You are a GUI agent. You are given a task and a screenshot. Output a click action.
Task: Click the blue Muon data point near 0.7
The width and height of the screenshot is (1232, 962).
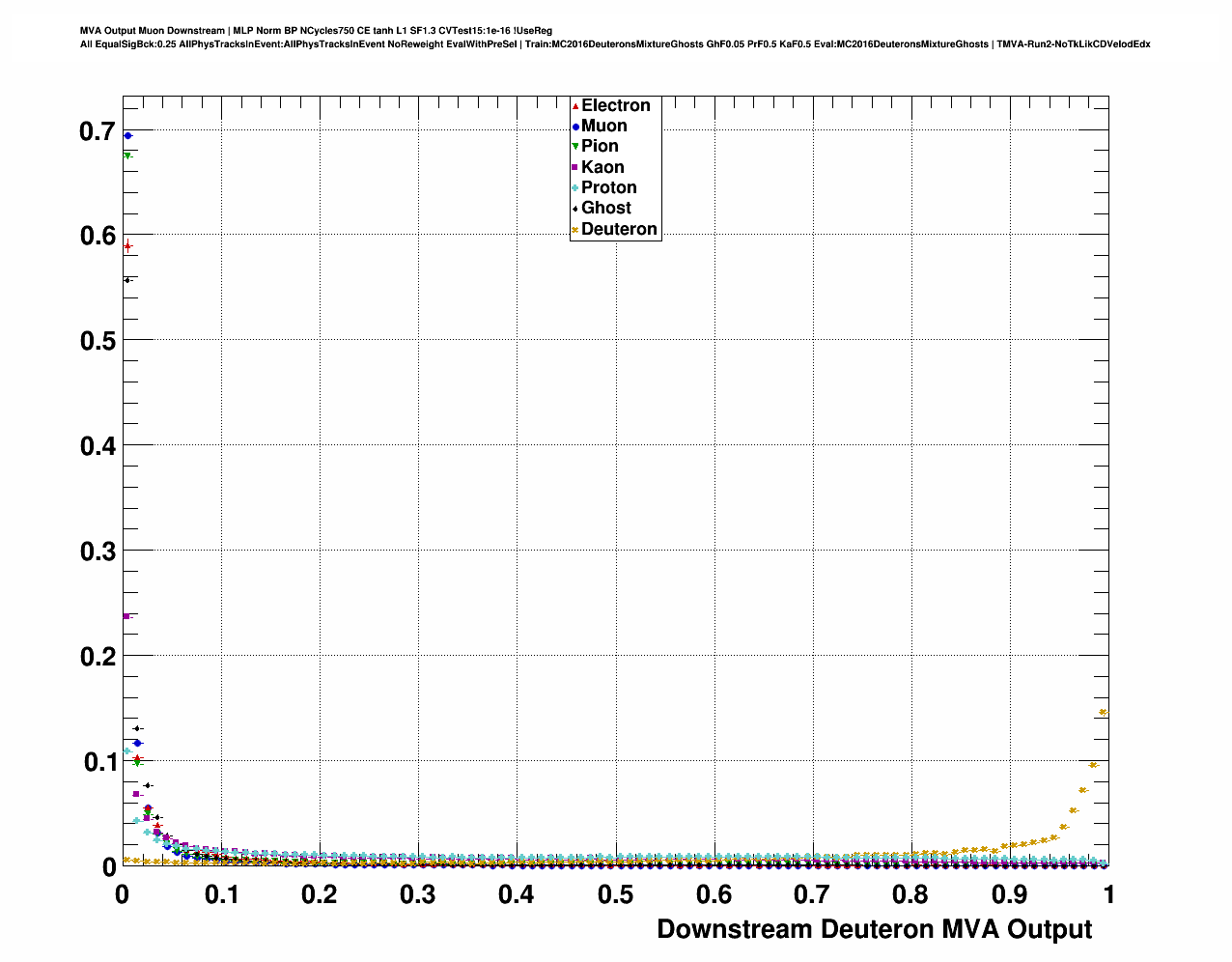tap(127, 136)
